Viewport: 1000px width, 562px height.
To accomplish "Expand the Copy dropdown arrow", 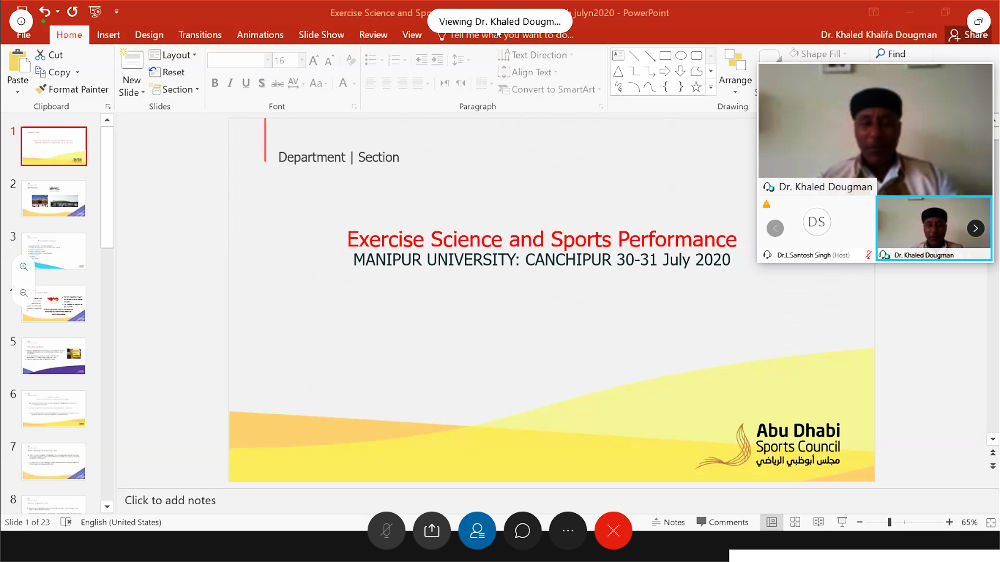I will click(78, 73).
